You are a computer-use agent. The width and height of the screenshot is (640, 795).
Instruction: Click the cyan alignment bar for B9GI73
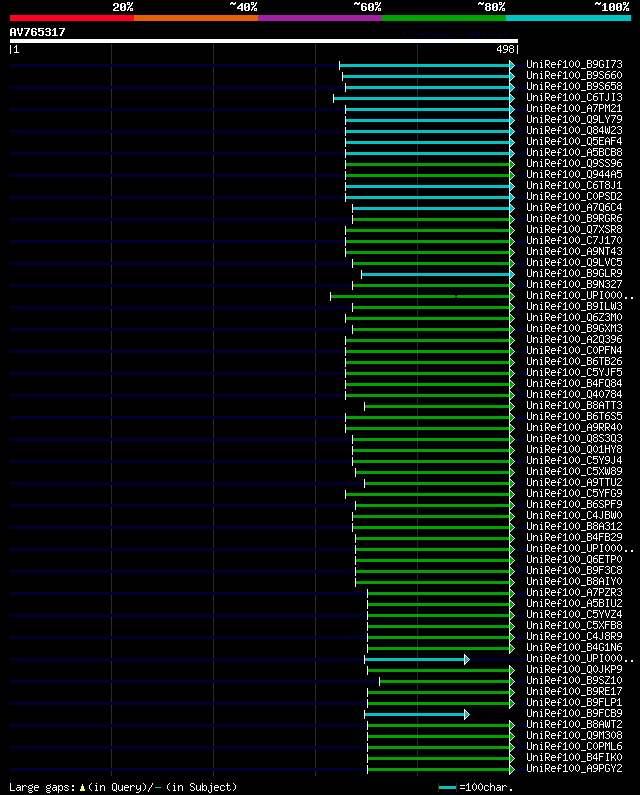point(427,65)
